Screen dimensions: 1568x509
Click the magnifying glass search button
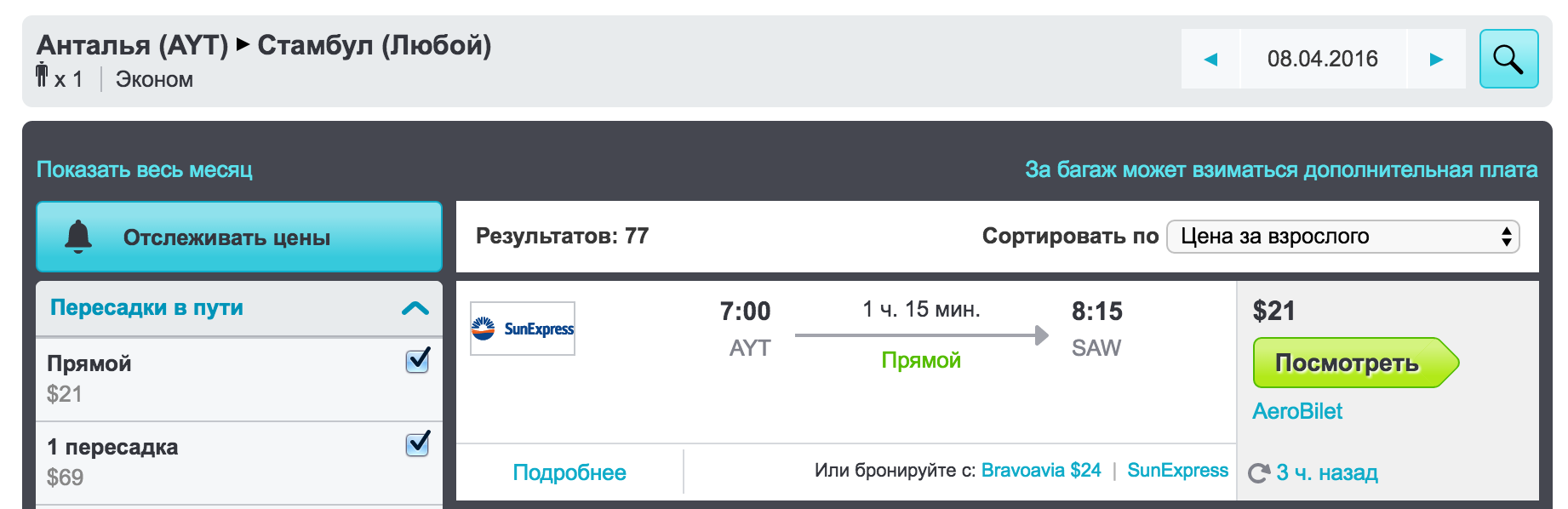pos(1508,59)
